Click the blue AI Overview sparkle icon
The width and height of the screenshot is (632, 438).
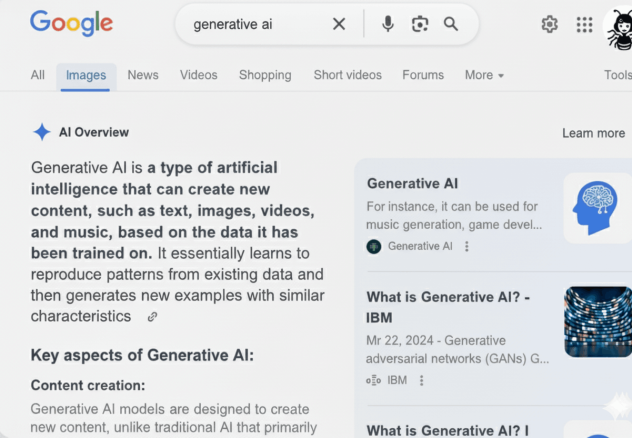pyautogui.click(x=42, y=132)
